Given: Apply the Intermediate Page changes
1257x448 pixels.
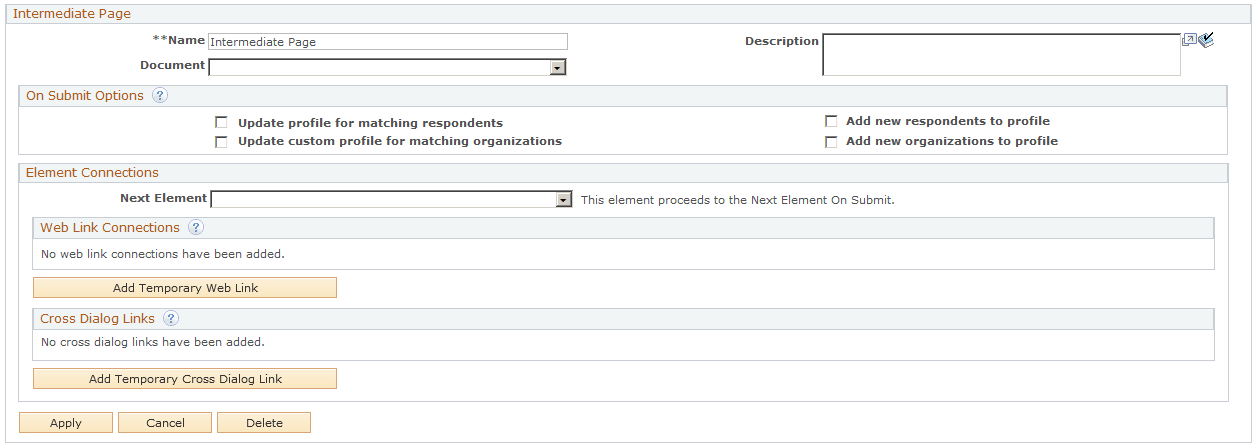Looking at the screenshot, I should [x=66, y=423].
